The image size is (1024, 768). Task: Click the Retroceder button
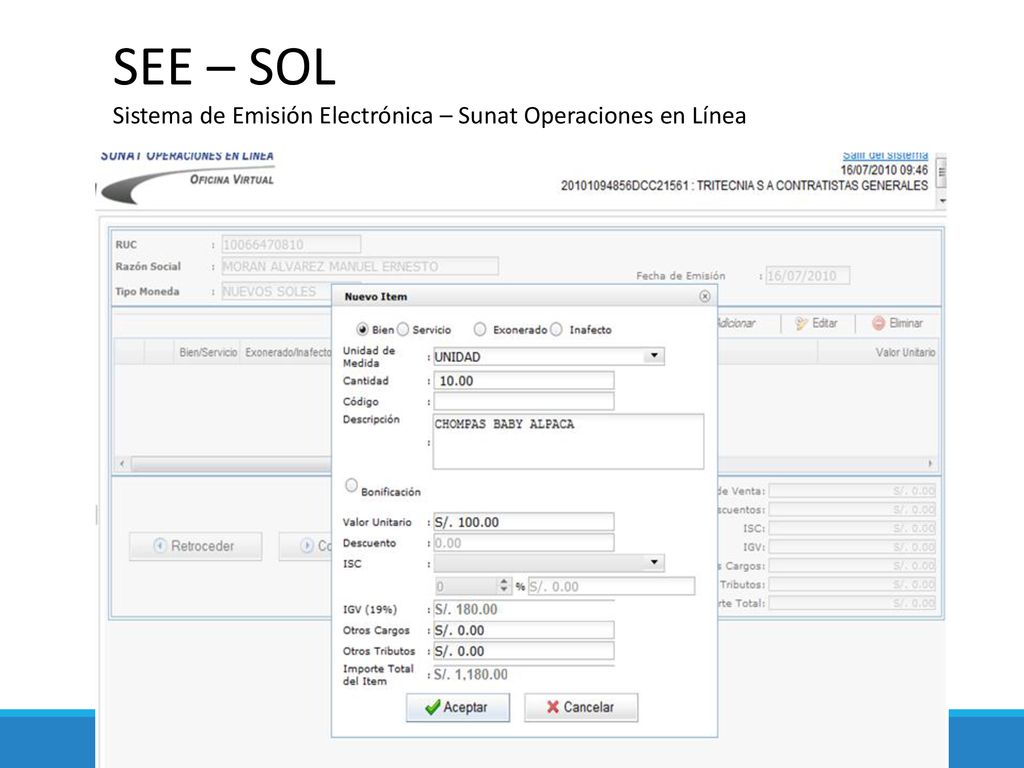pos(195,546)
